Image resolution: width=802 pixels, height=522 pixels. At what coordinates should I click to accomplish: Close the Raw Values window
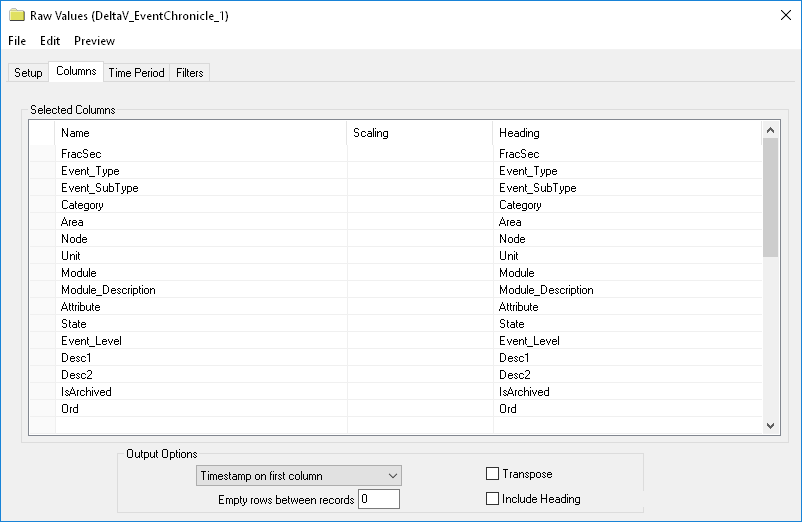[786, 15]
